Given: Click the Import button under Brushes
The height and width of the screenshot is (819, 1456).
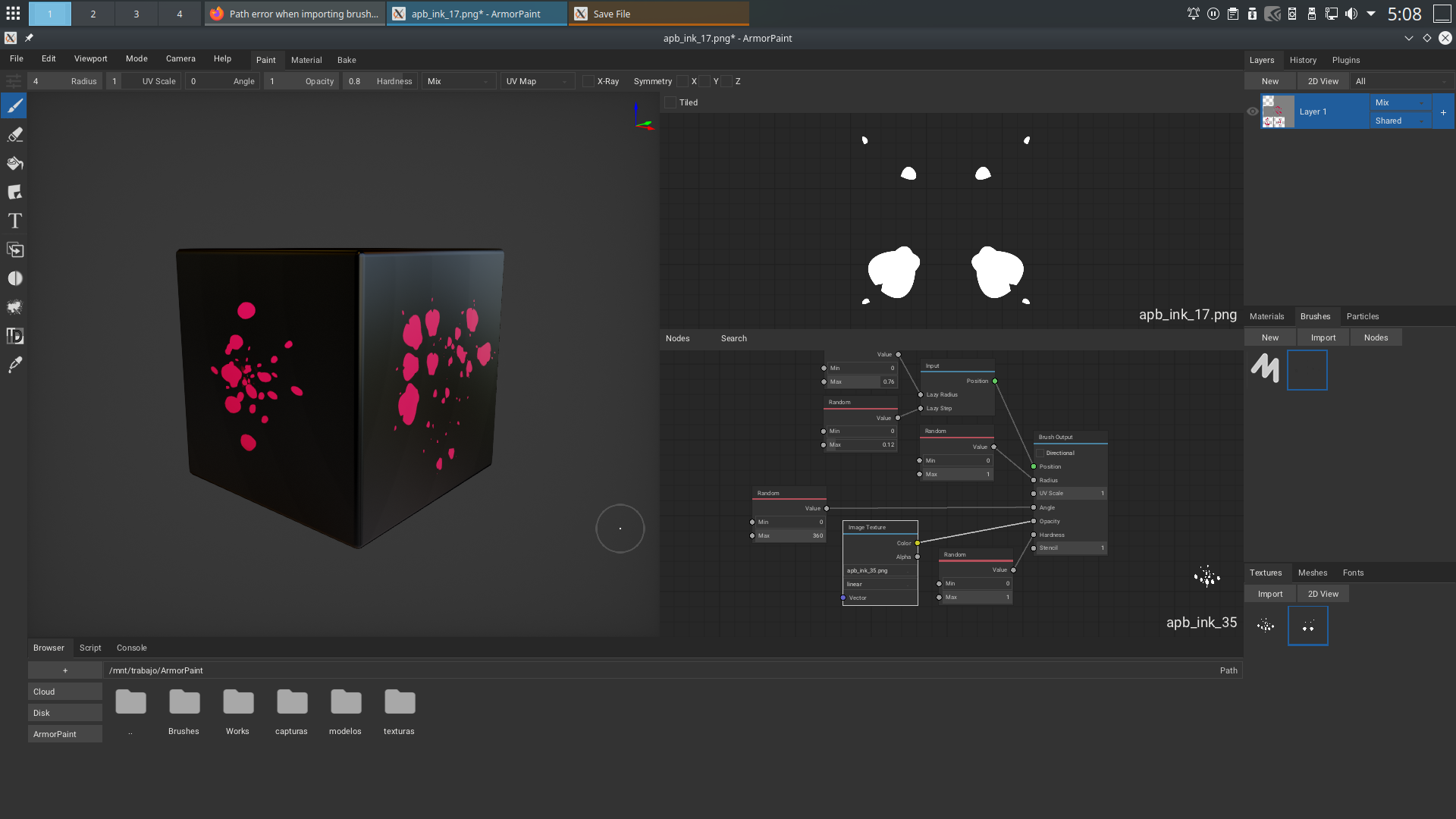Looking at the screenshot, I should (x=1323, y=337).
